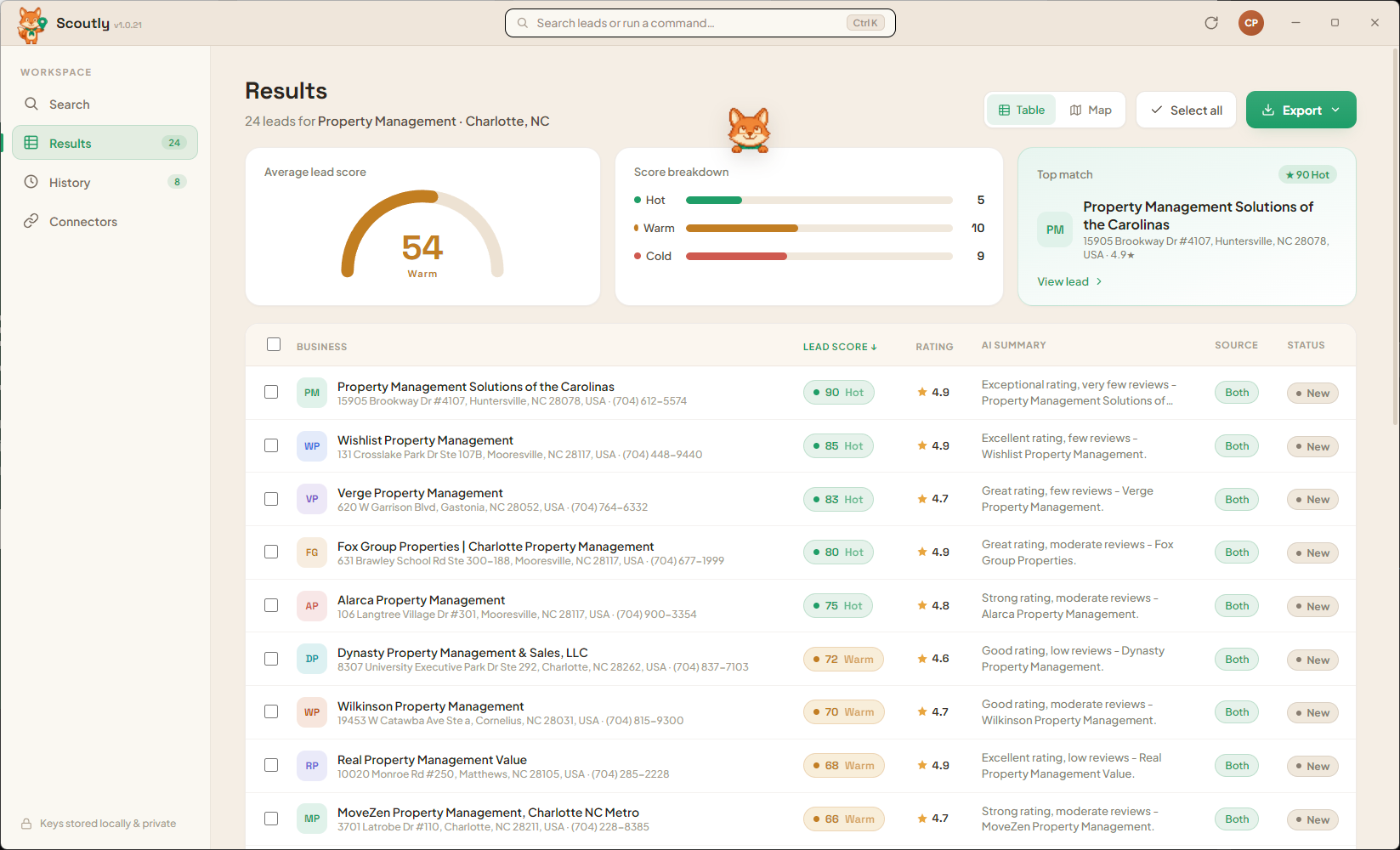Viewport: 1400px width, 850px height.
Task: Open the Export dropdown menu
Action: coord(1301,110)
